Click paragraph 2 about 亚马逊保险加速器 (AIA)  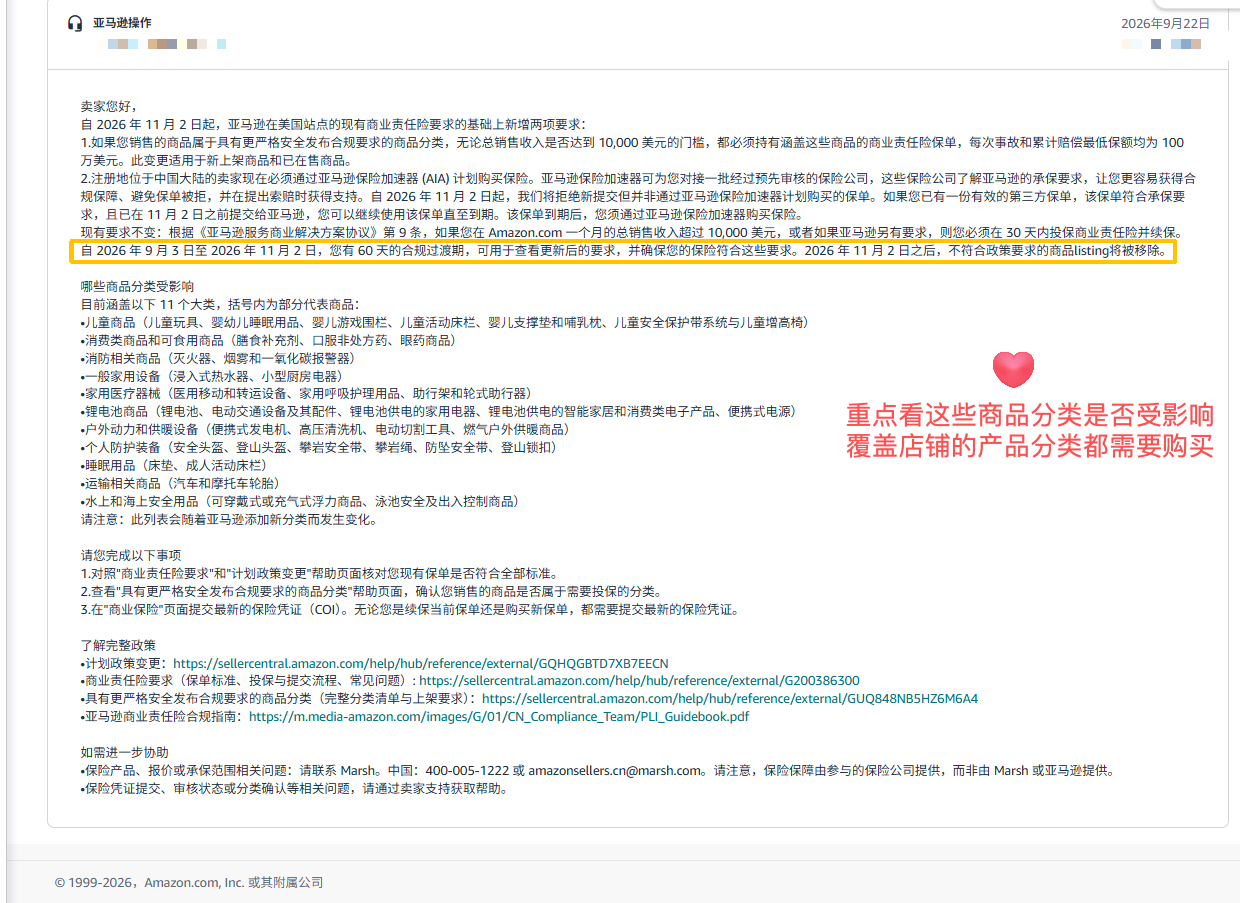[x=640, y=196]
